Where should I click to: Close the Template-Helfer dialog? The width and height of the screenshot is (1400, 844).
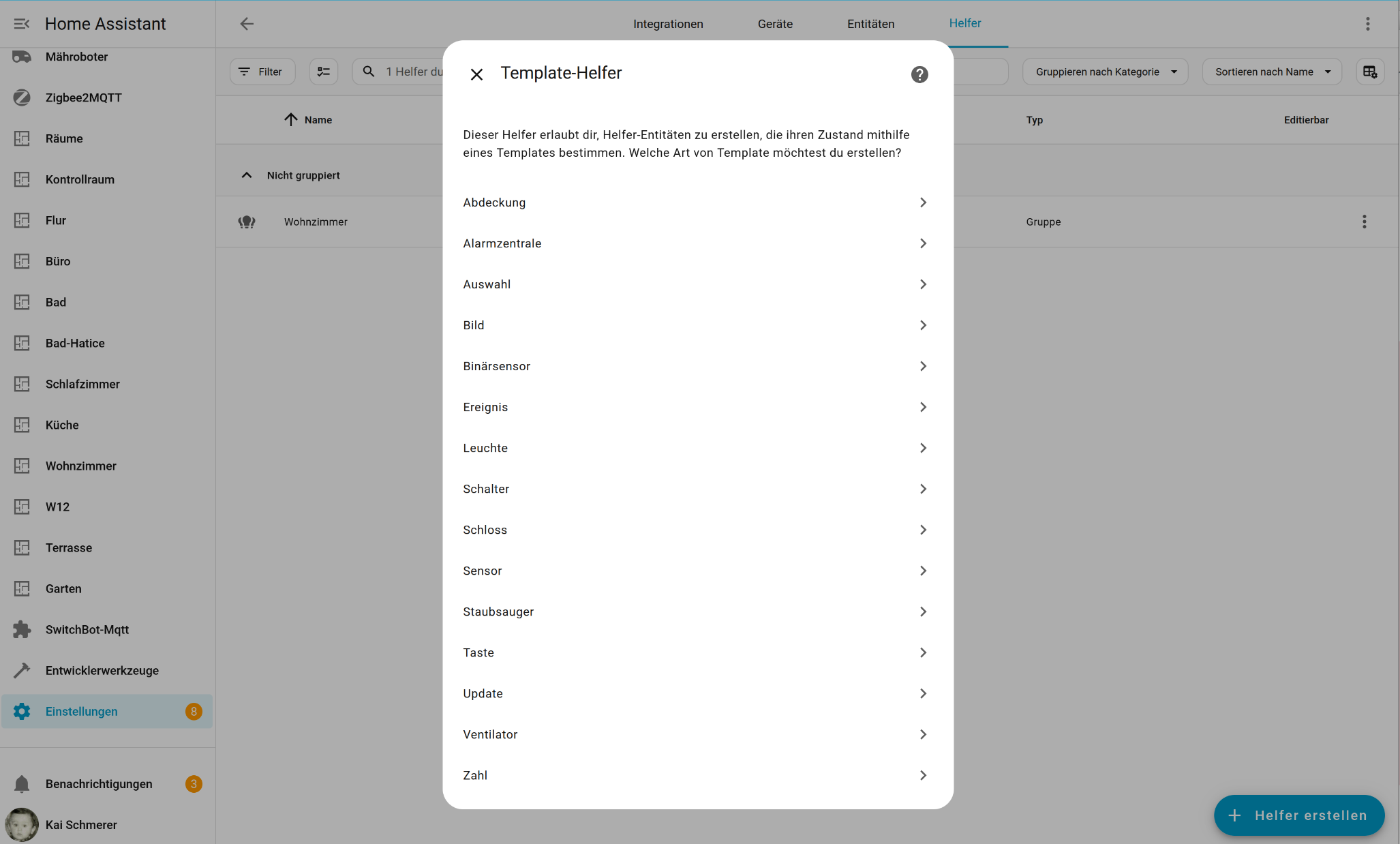[x=476, y=74]
